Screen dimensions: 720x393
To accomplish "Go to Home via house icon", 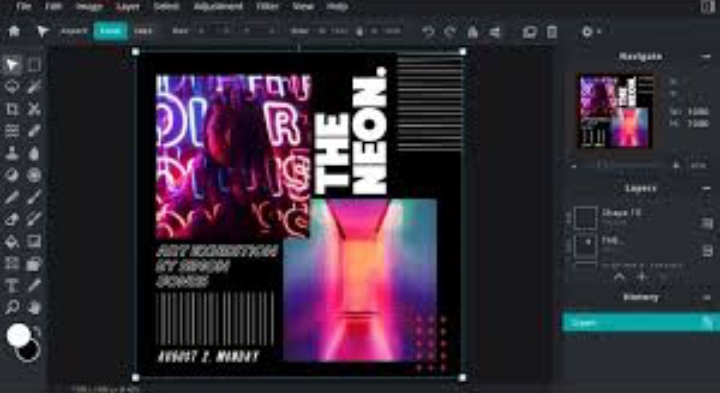I will coord(14,31).
